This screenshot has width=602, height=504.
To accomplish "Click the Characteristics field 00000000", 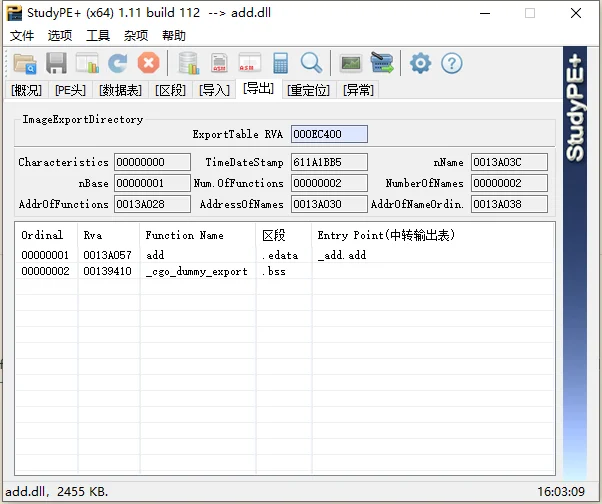I will pos(152,162).
